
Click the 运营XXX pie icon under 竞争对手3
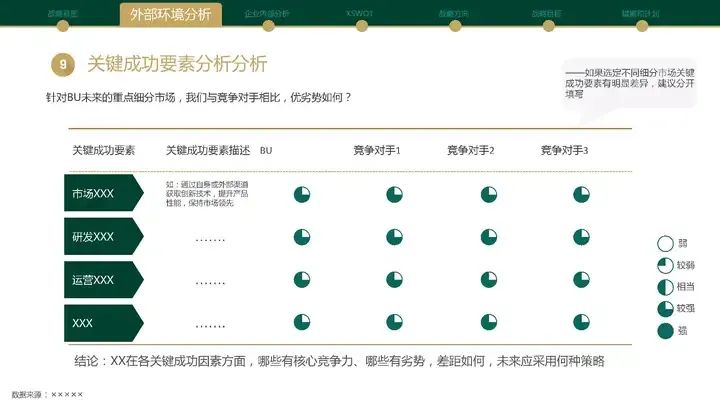point(581,280)
